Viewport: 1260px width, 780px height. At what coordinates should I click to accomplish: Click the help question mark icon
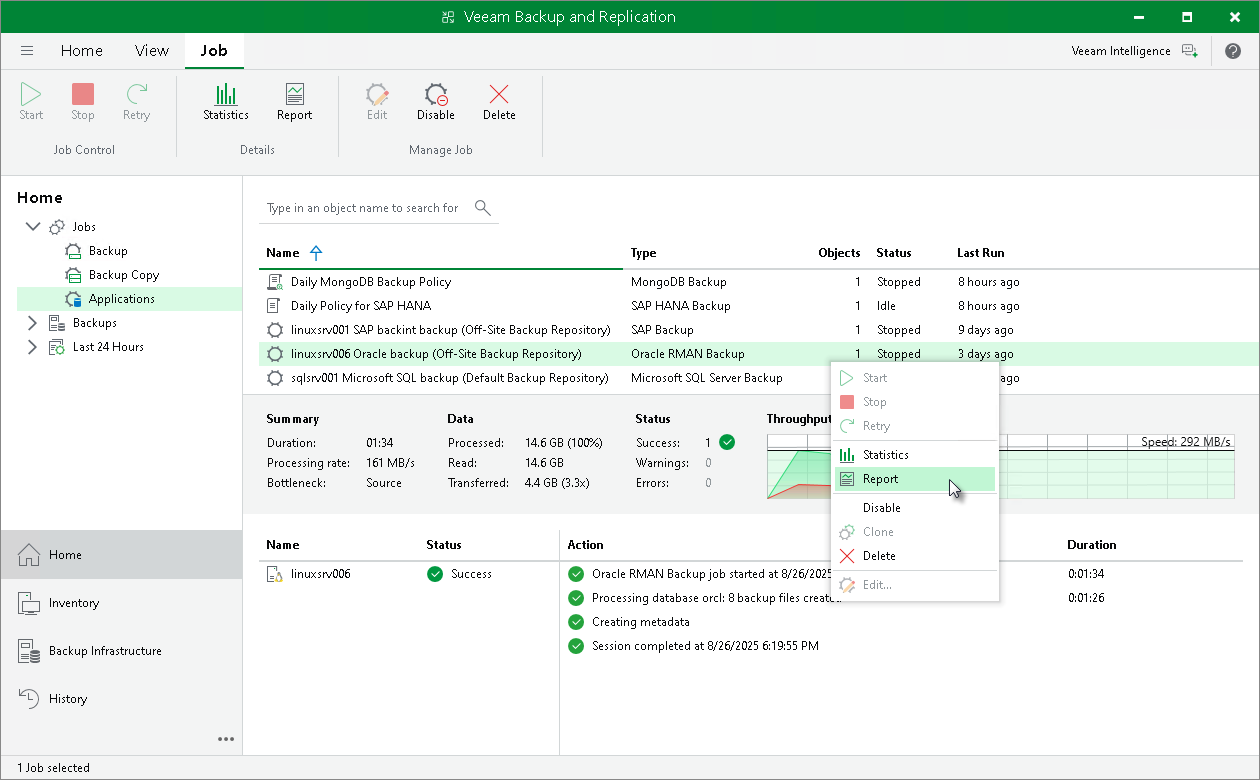point(1233,50)
